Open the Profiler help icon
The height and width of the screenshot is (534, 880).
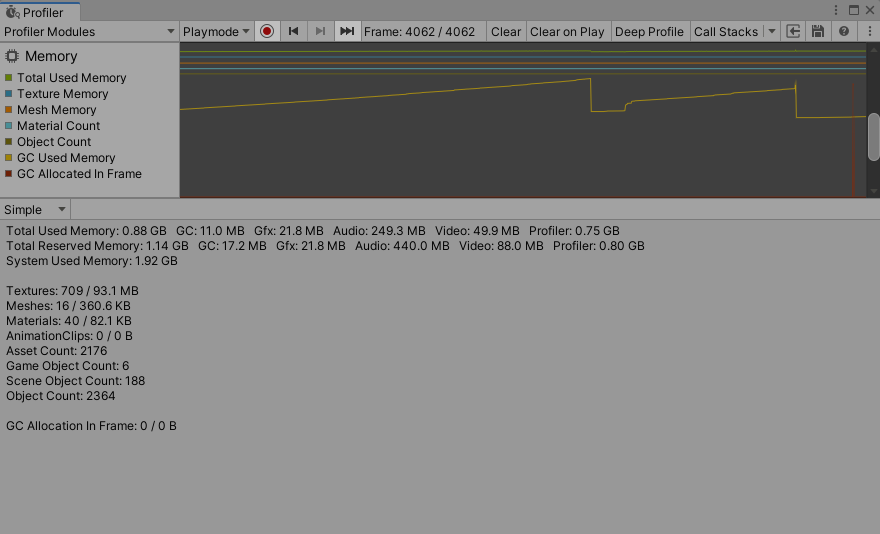pyautogui.click(x=844, y=31)
